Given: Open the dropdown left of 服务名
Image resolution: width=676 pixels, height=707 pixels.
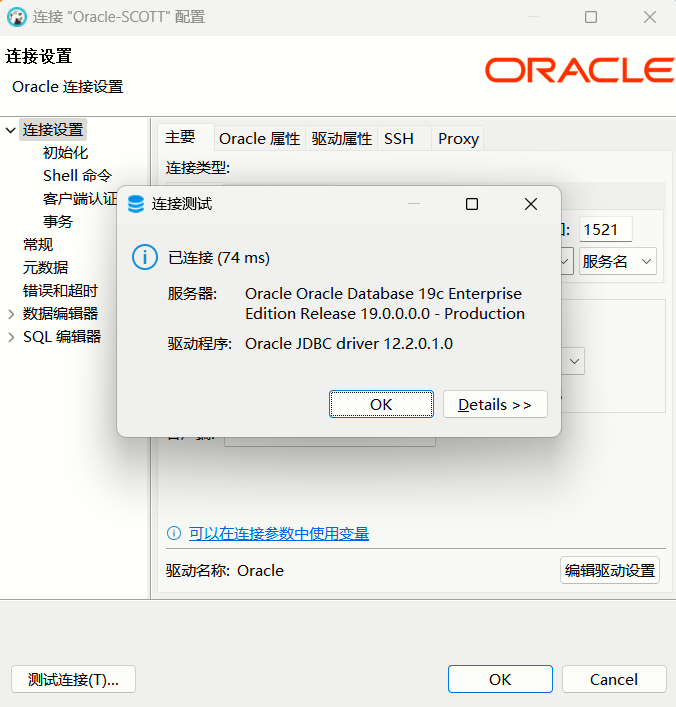Looking at the screenshot, I should click(566, 262).
